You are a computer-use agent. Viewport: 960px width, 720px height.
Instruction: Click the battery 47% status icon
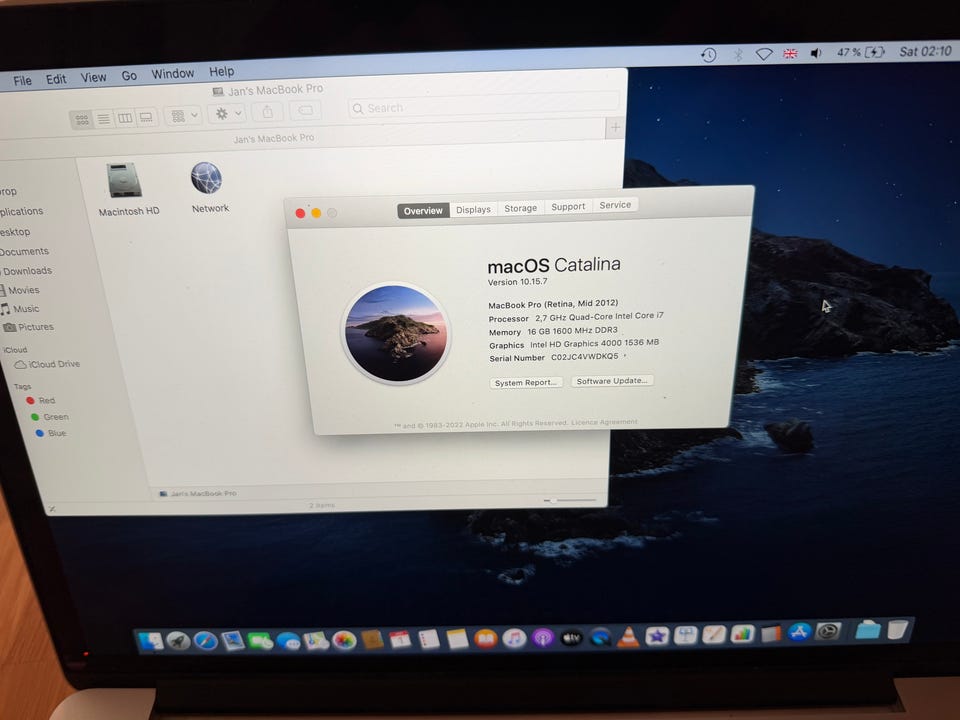(861, 52)
